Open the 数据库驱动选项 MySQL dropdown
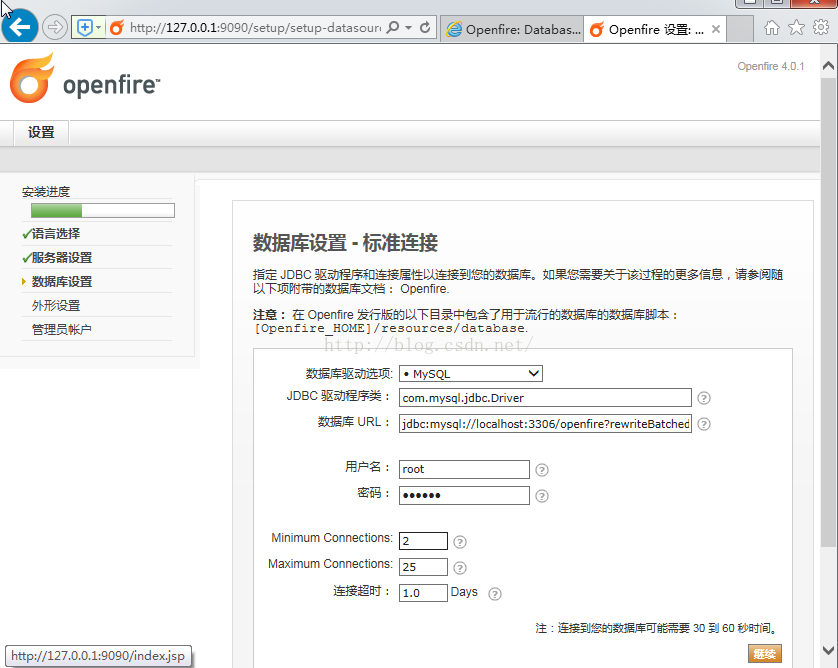Image resolution: width=838 pixels, height=668 pixels. click(471, 374)
